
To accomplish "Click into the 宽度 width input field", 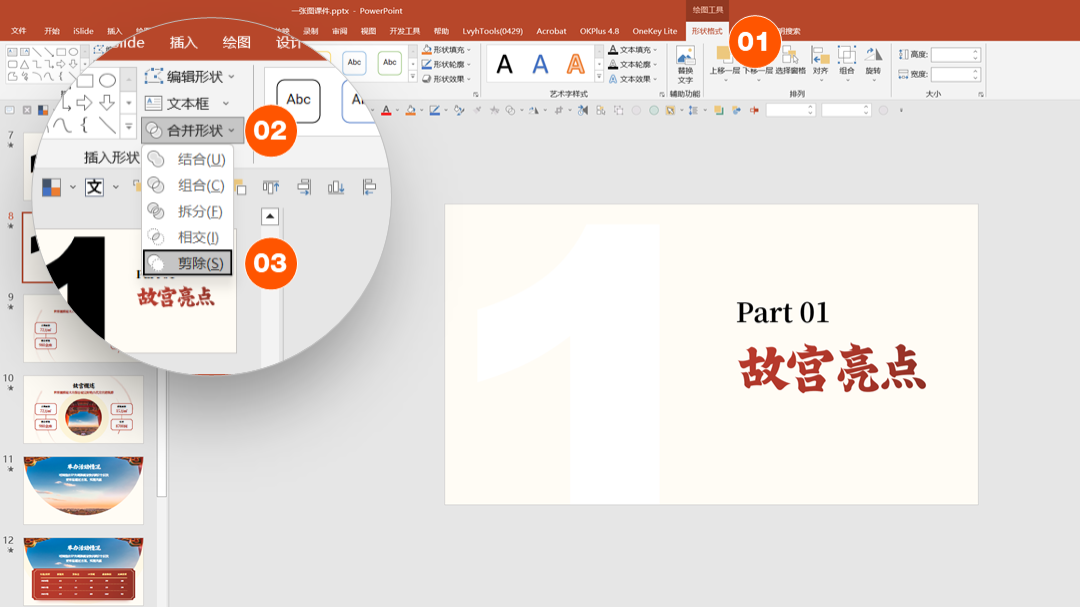I will (955, 74).
